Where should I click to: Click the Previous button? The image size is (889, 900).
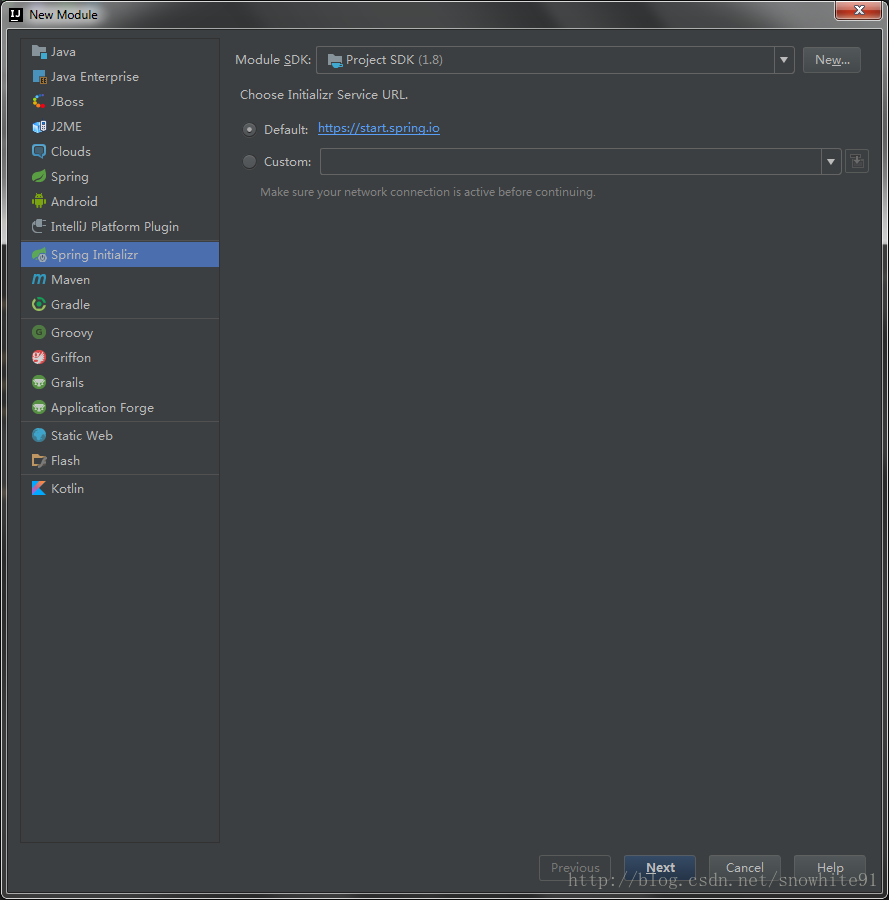575,867
